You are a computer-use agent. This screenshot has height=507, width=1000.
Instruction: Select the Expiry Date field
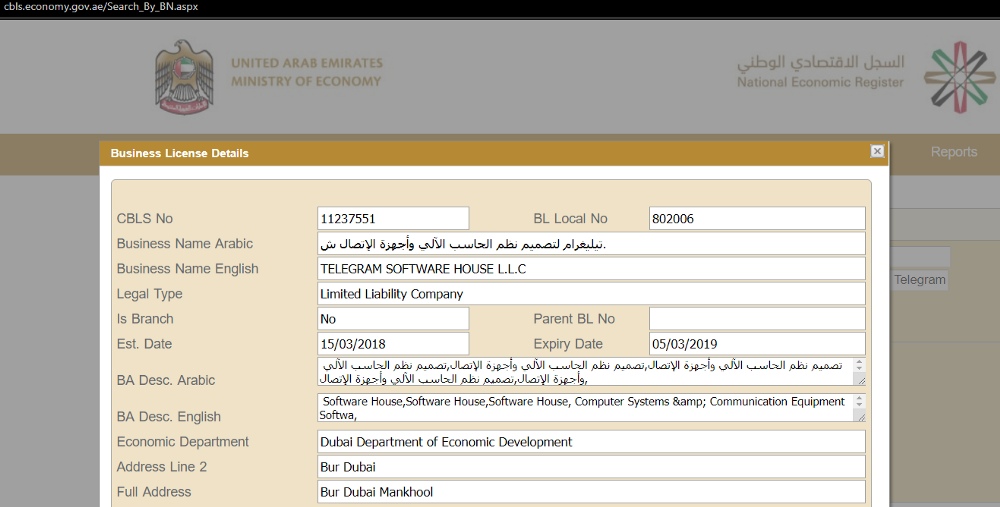[x=756, y=344]
